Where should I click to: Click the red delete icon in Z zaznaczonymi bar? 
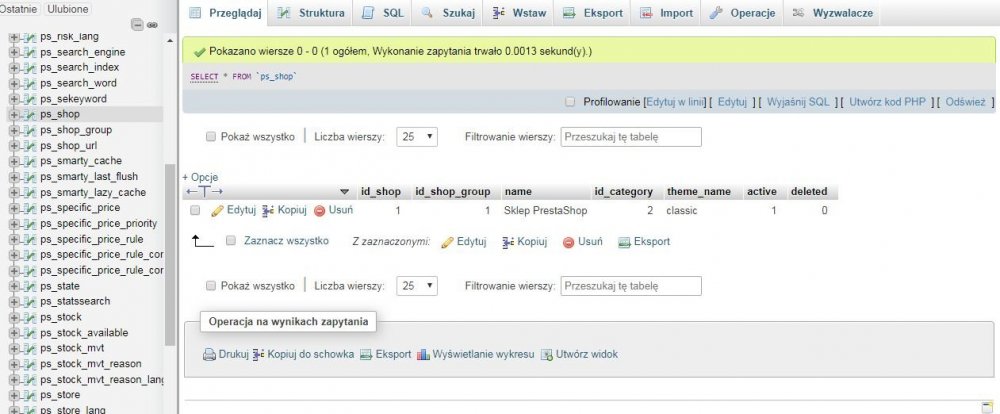pyautogui.click(x=568, y=242)
